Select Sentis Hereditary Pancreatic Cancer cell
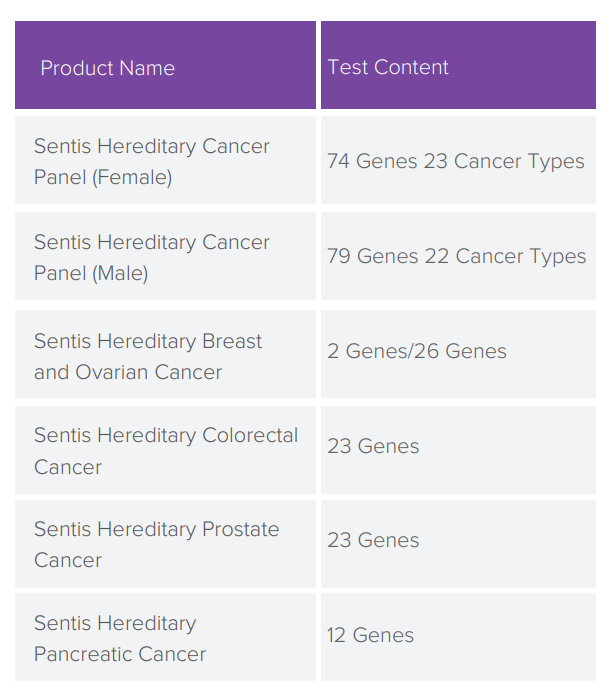The height and width of the screenshot is (694, 609). 165,637
